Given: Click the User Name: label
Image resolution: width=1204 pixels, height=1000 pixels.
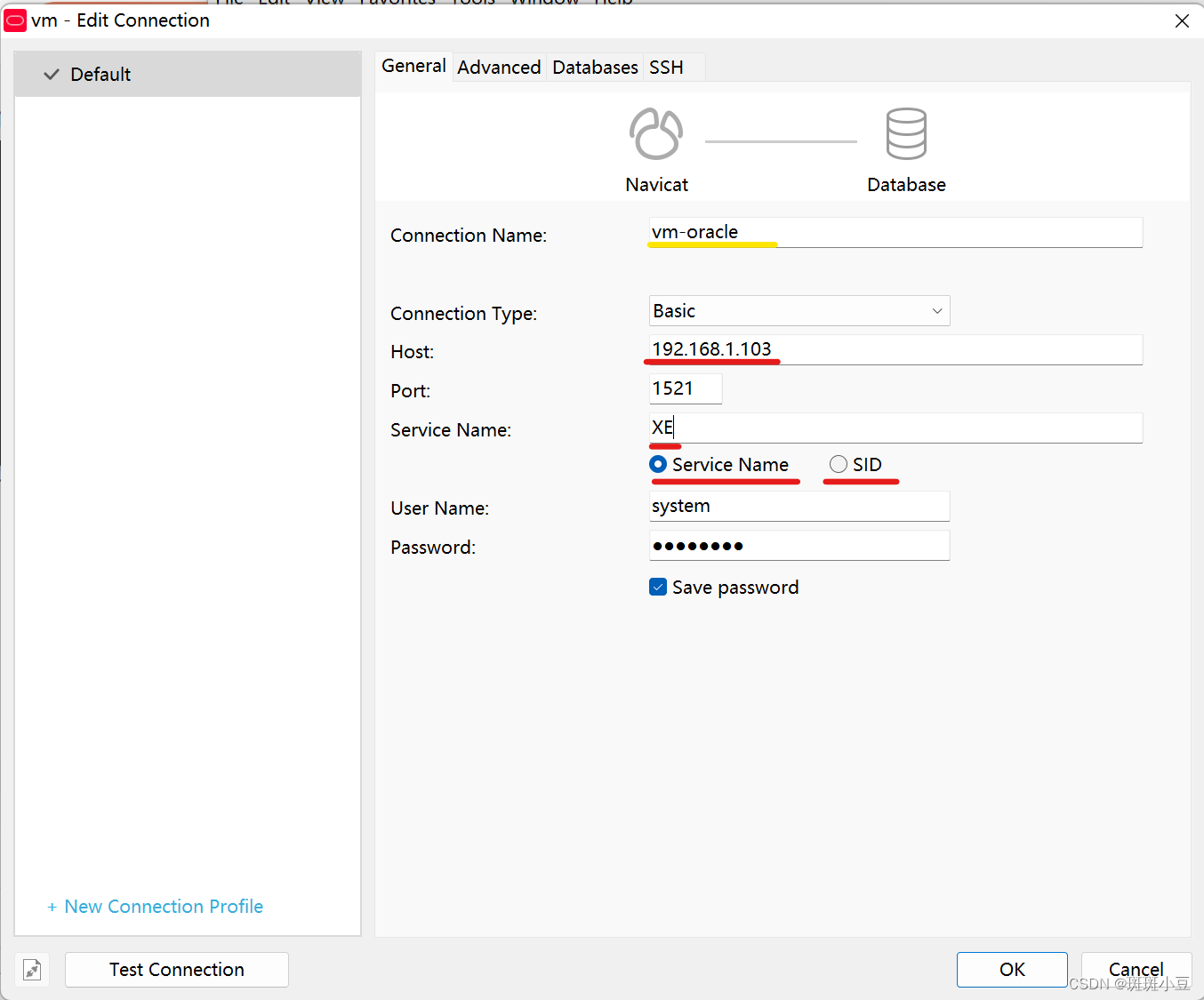Looking at the screenshot, I should click(x=439, y=508).
